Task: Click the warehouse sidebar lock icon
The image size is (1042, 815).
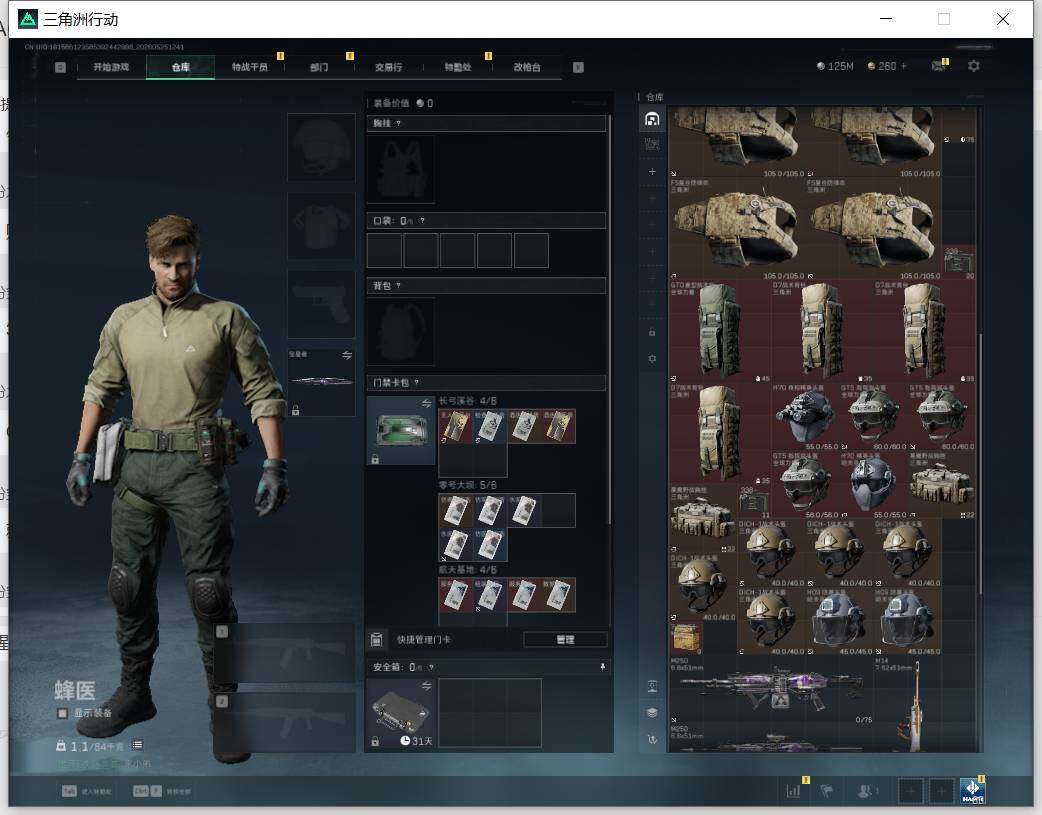Action: click(x=652, y=332)
